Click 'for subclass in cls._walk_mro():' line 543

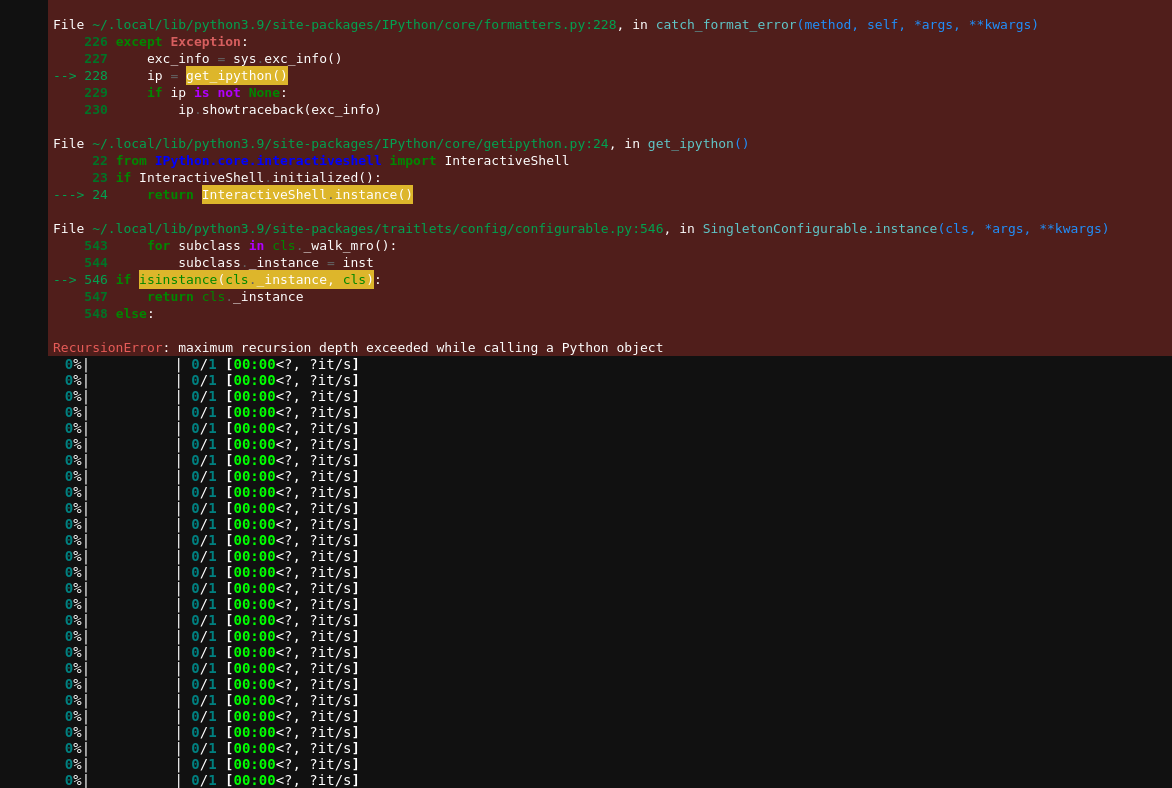point(272,246)
